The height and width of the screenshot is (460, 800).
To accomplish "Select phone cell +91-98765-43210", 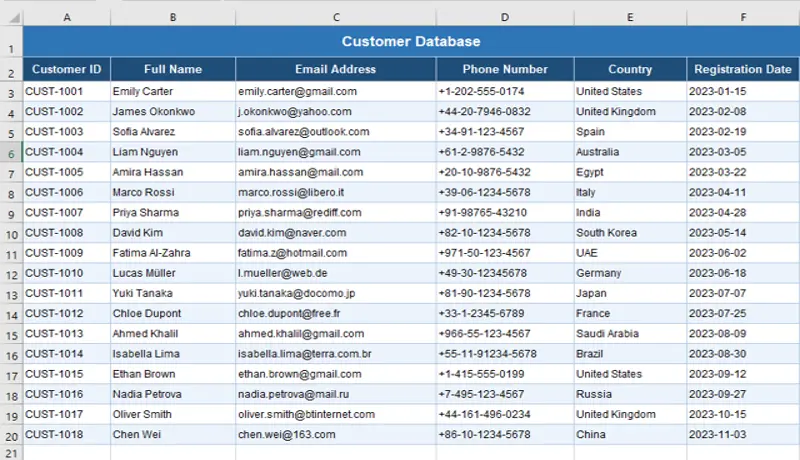I will pyautogui.click(x=505, y=213).
